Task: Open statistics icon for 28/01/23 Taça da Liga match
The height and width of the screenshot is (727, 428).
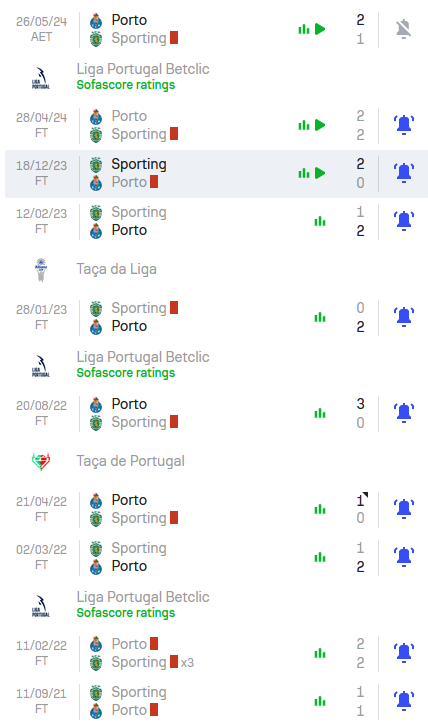Action: [x=319, y=318]
